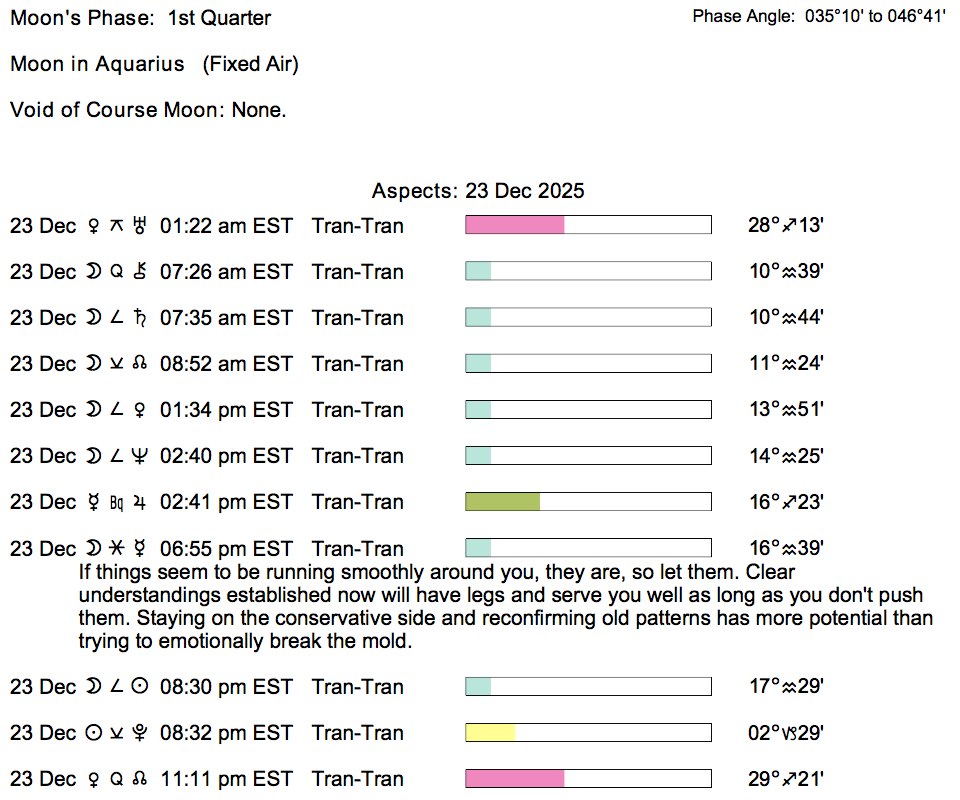
Task: Click the "Aspects: 23 Dec 2025" heading
Action: coord(478,191)
